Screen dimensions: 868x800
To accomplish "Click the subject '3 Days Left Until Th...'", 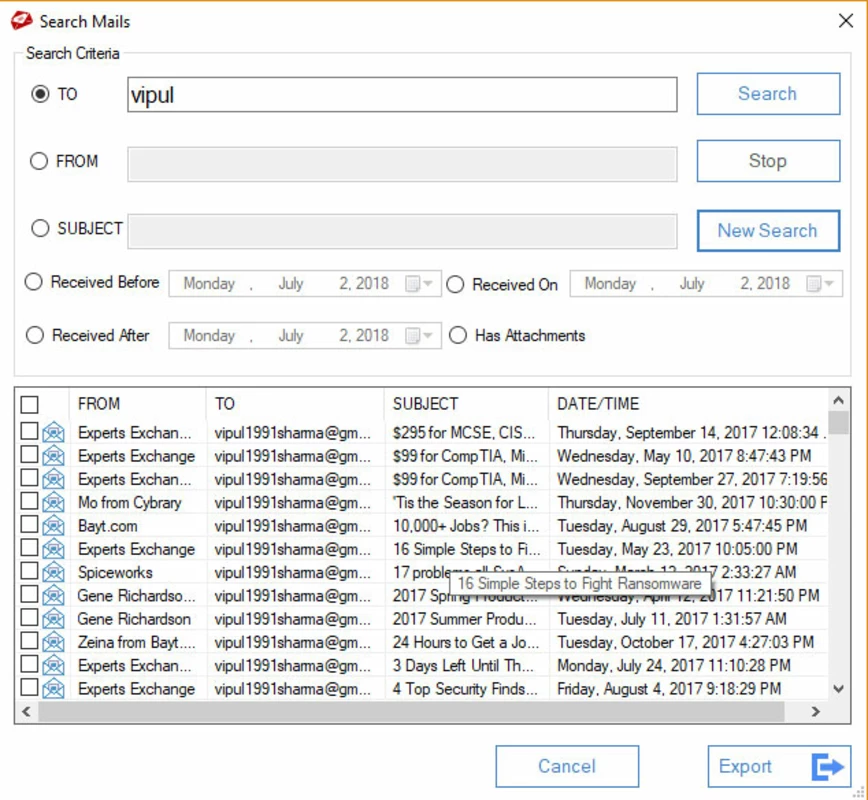I will (x=463, y=665).
